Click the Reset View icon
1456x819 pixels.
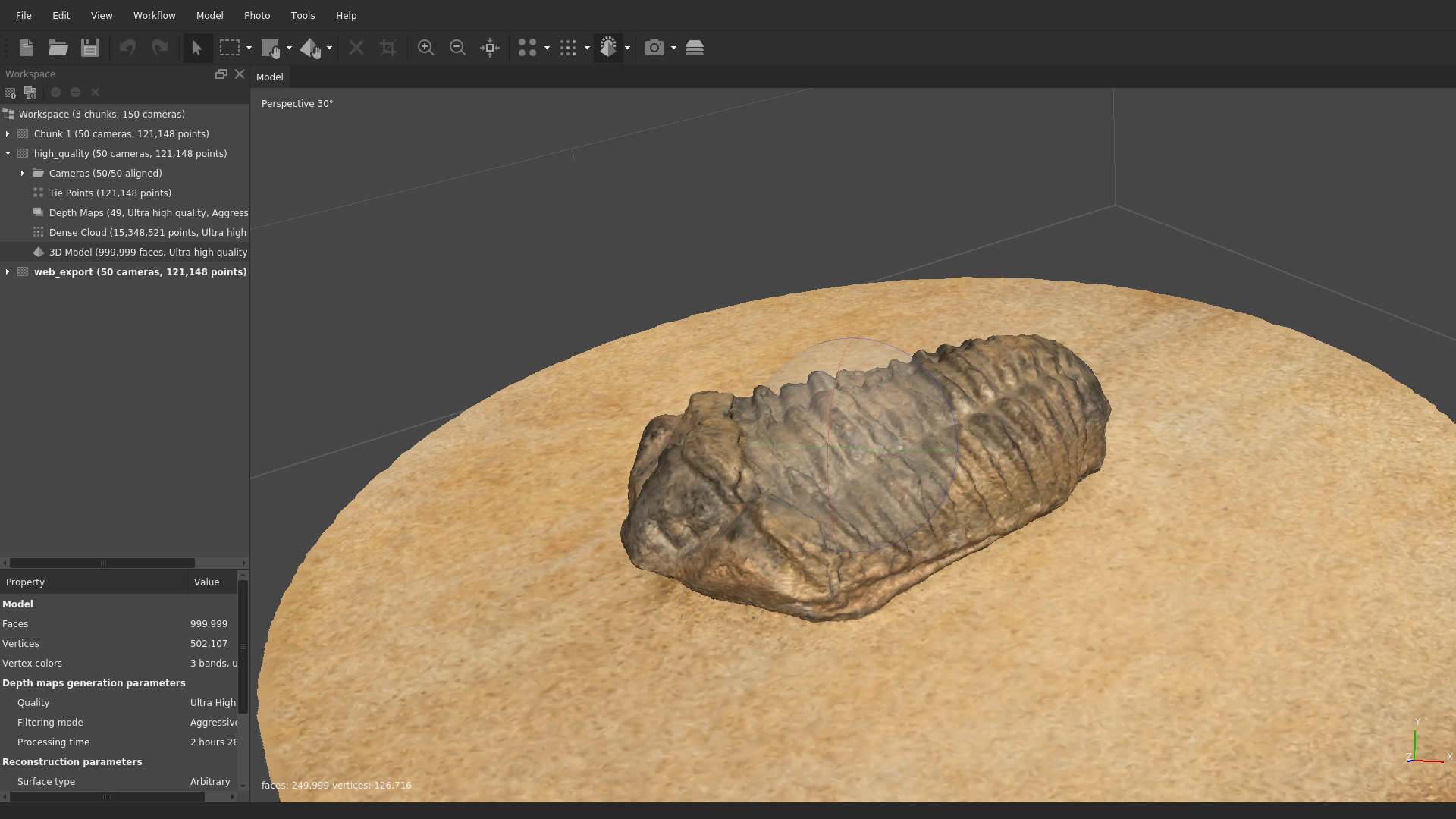pyautogui.click(x=490, y=48)
